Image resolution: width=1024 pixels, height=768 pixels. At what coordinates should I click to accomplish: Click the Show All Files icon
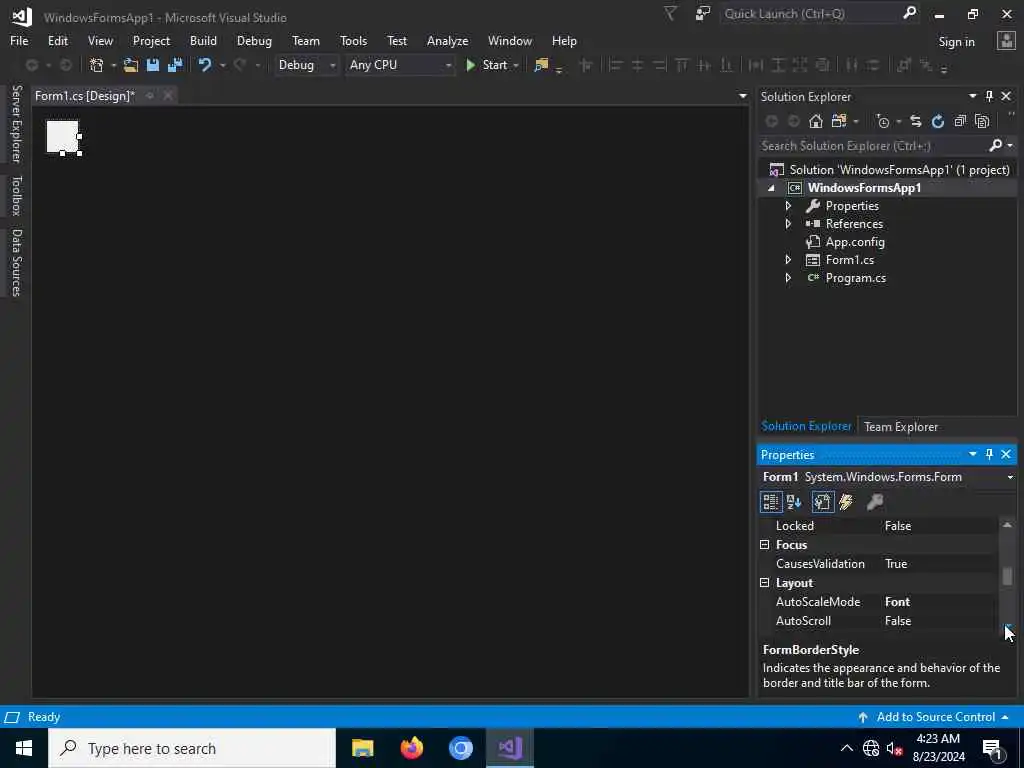click(x=982, y=121)
